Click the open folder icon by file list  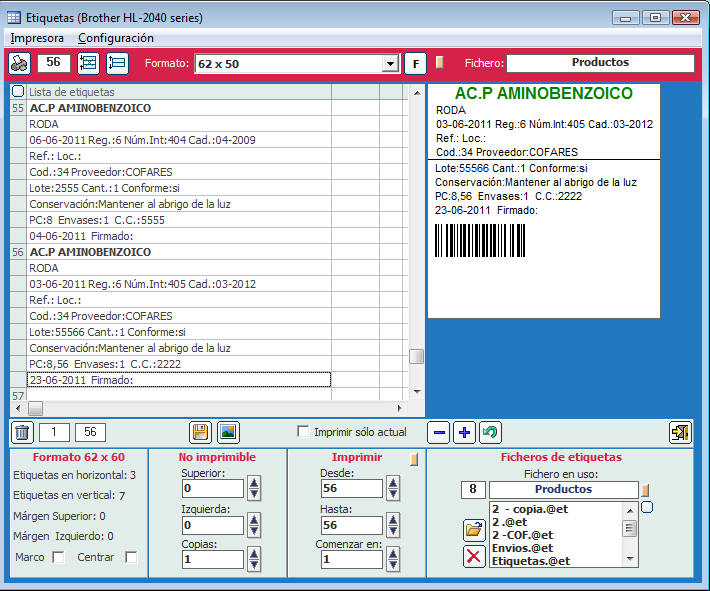474,530
